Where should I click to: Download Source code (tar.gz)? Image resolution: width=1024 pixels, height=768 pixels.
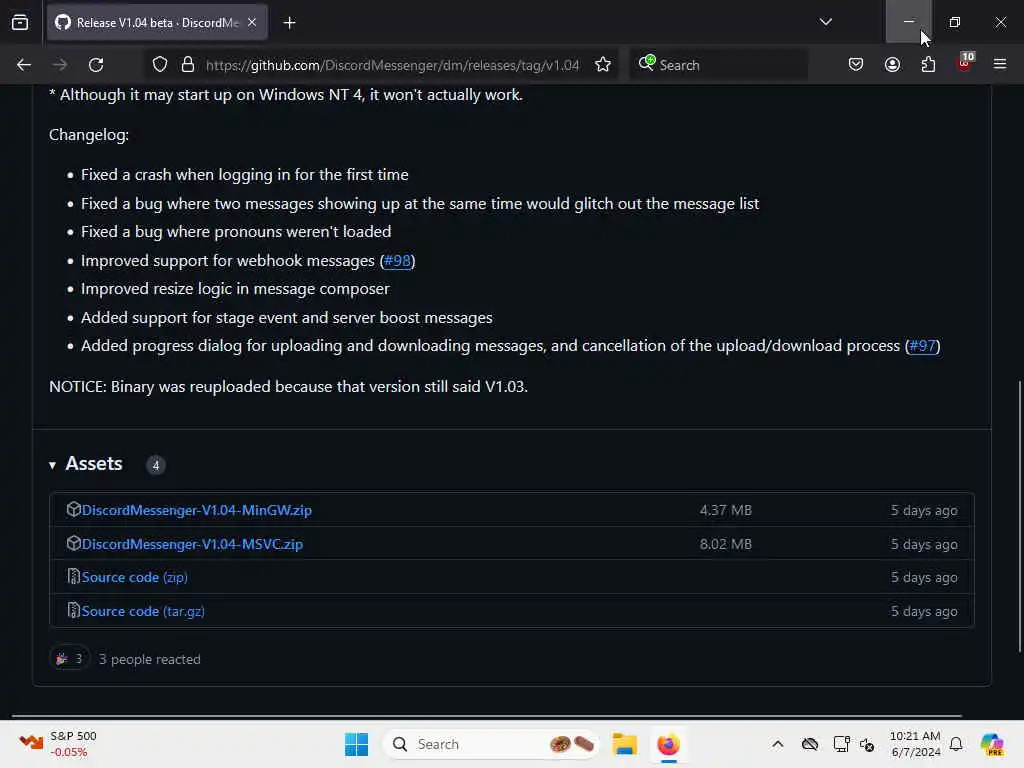click(x=143, y=611)
